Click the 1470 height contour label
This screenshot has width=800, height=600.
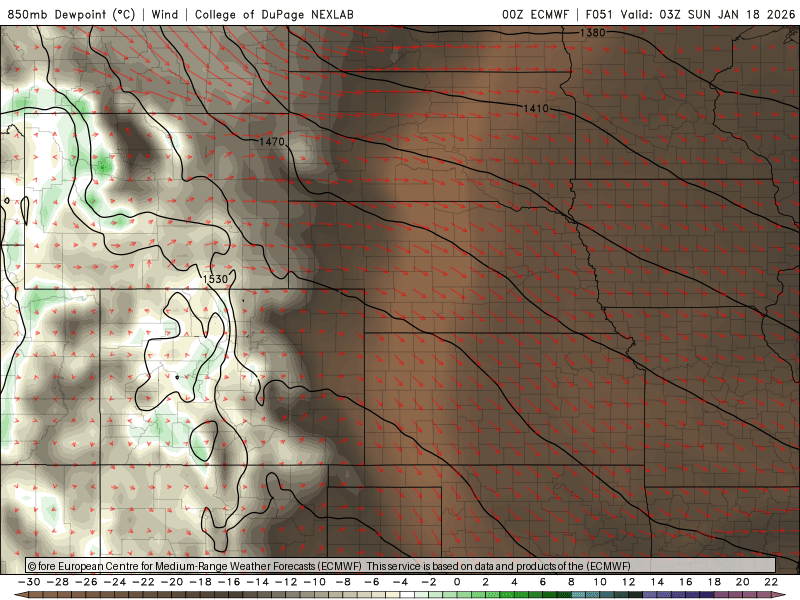tap(271, 141)
